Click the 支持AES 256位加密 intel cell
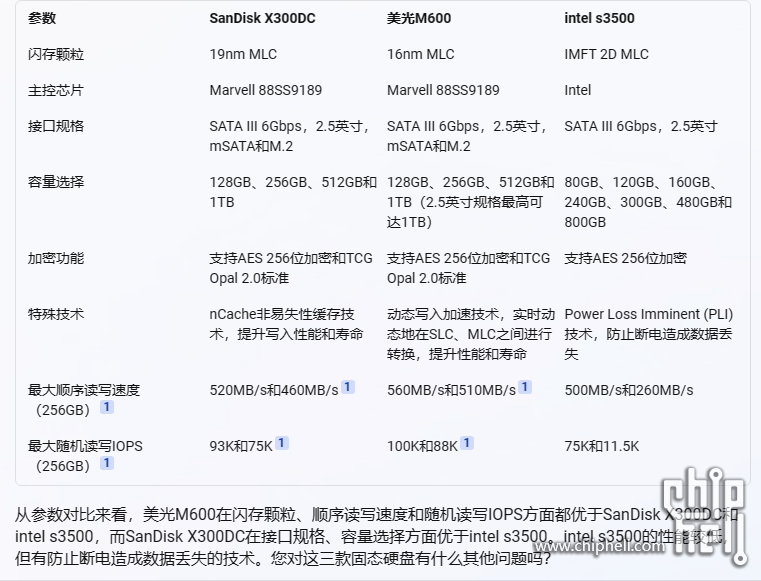 click(x=626, y=258)
